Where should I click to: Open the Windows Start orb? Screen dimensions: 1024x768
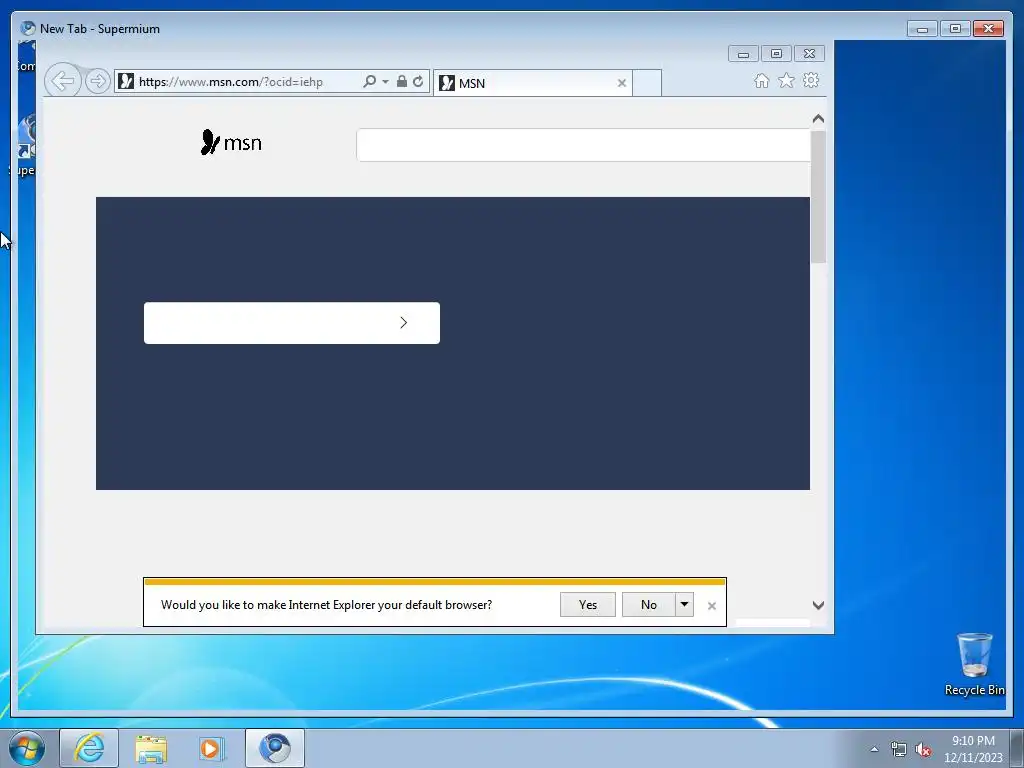(27, 748)
